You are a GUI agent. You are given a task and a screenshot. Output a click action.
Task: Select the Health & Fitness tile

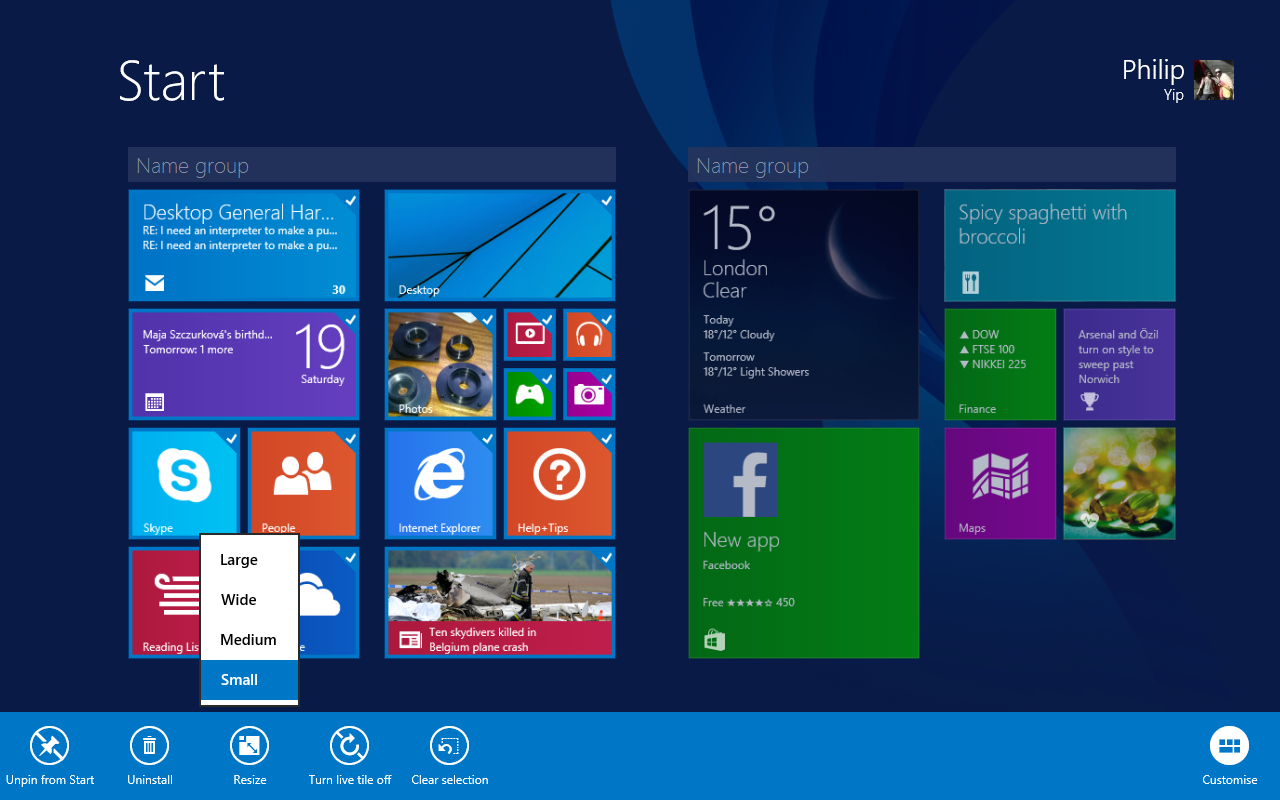click(x=1120, y=483)
